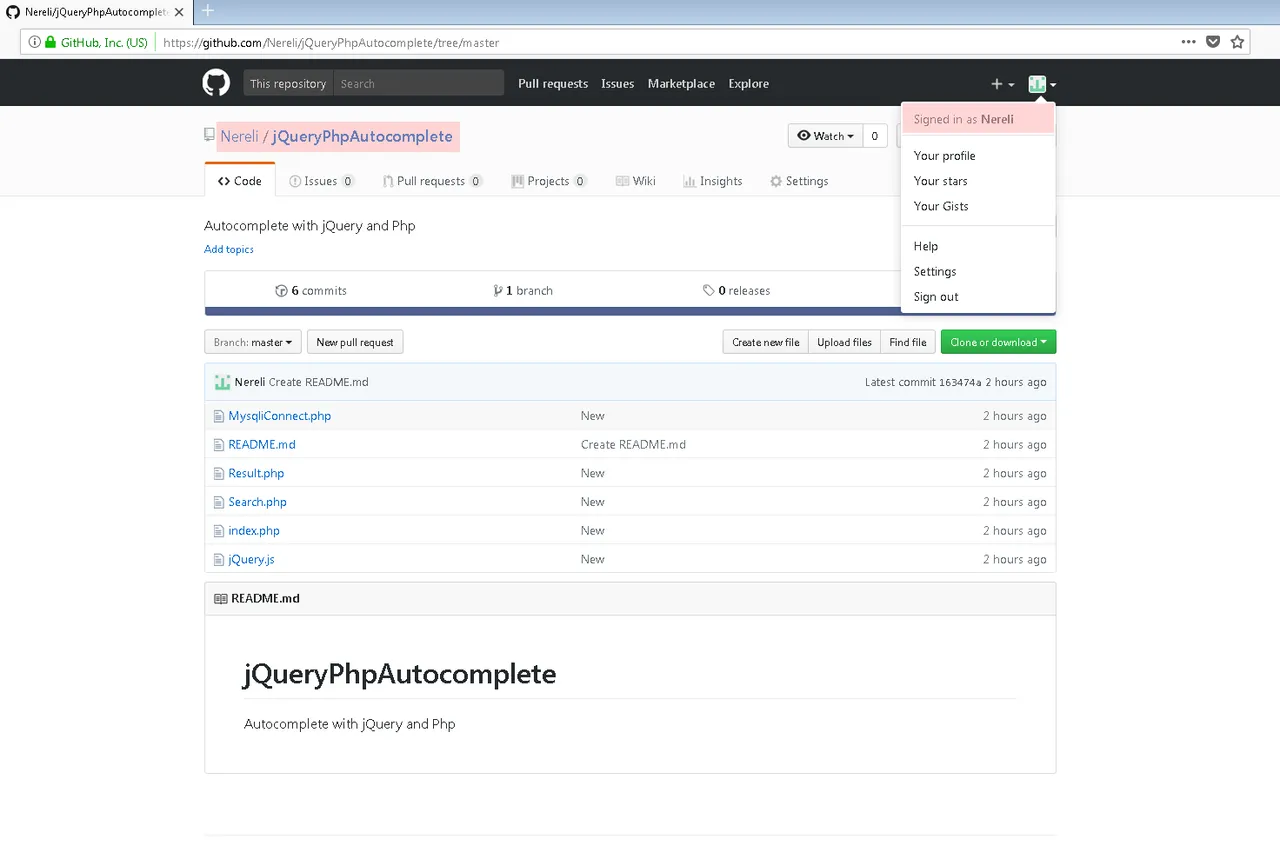Switch to Pull requests repository tab
Screen dimensions: 1280x852
click(432, 181)
